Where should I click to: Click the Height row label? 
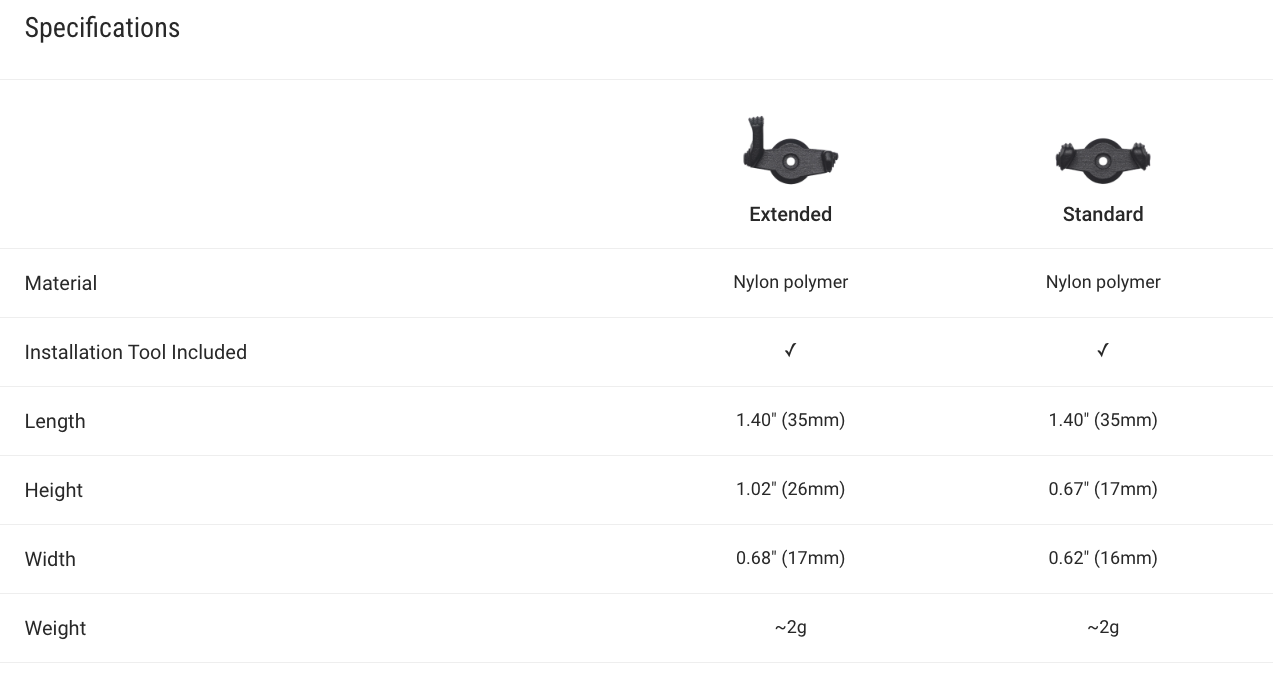[54, 490]
